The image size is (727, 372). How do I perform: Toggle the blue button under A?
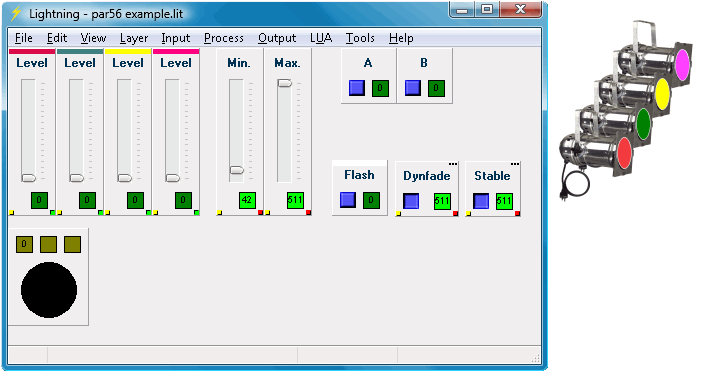tap(357, 88)
